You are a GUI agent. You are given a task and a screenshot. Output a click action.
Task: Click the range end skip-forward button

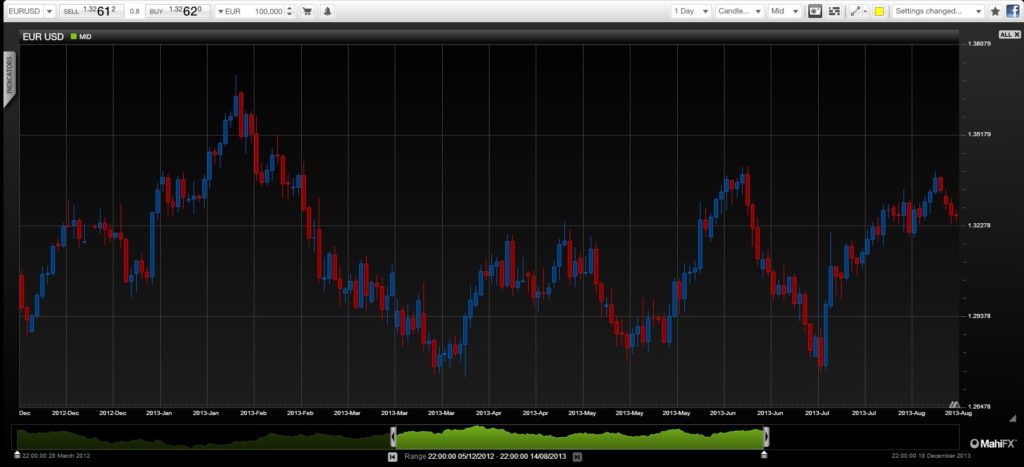pyautogui.click(x=577, y=457)
